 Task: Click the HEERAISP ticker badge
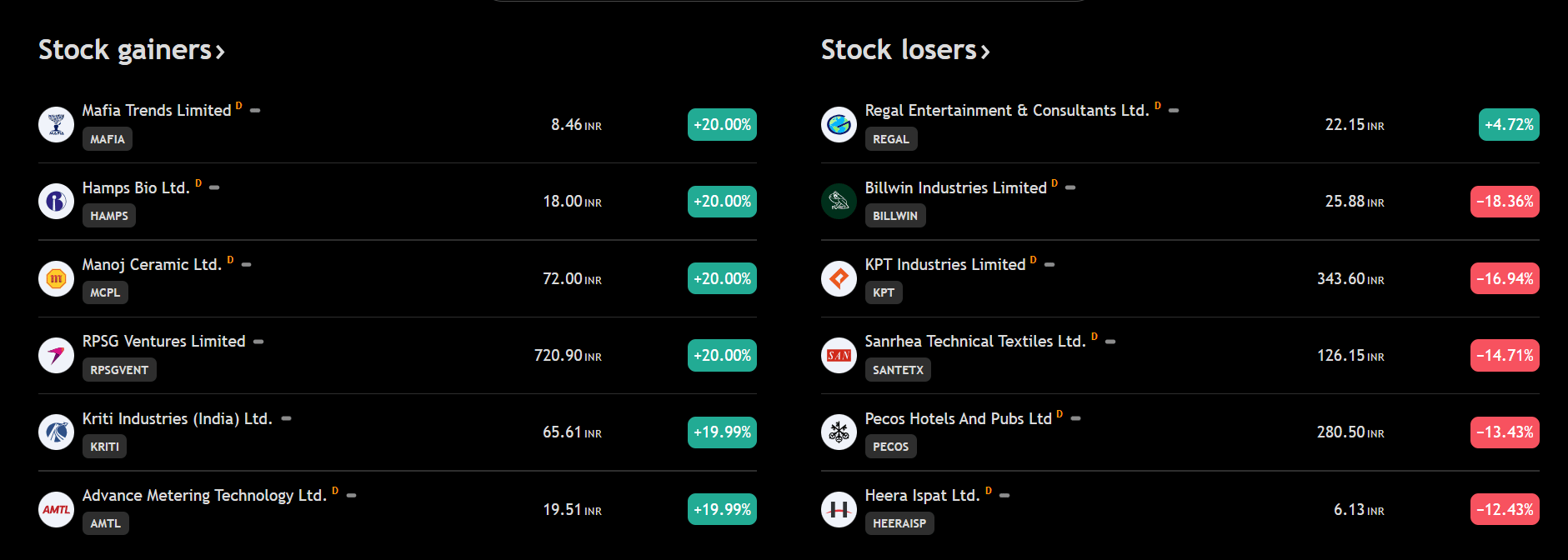[x=899, y=523]
